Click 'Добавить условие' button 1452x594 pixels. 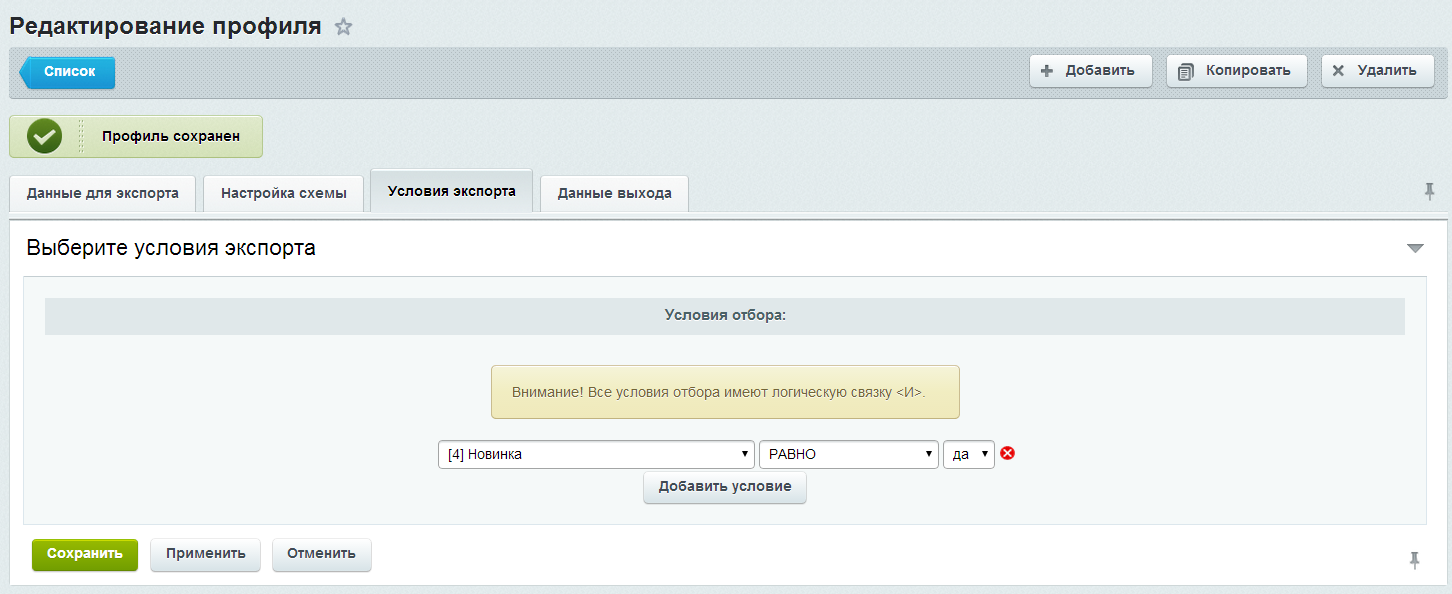tap(724, 487)
